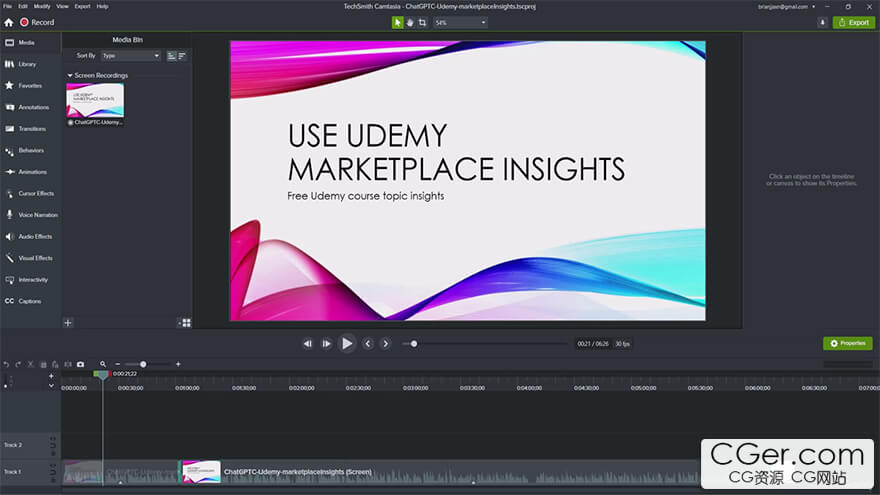The image size is (880, 495).
Task: Open the Voice Narration panel
Action: coord(30,215)
